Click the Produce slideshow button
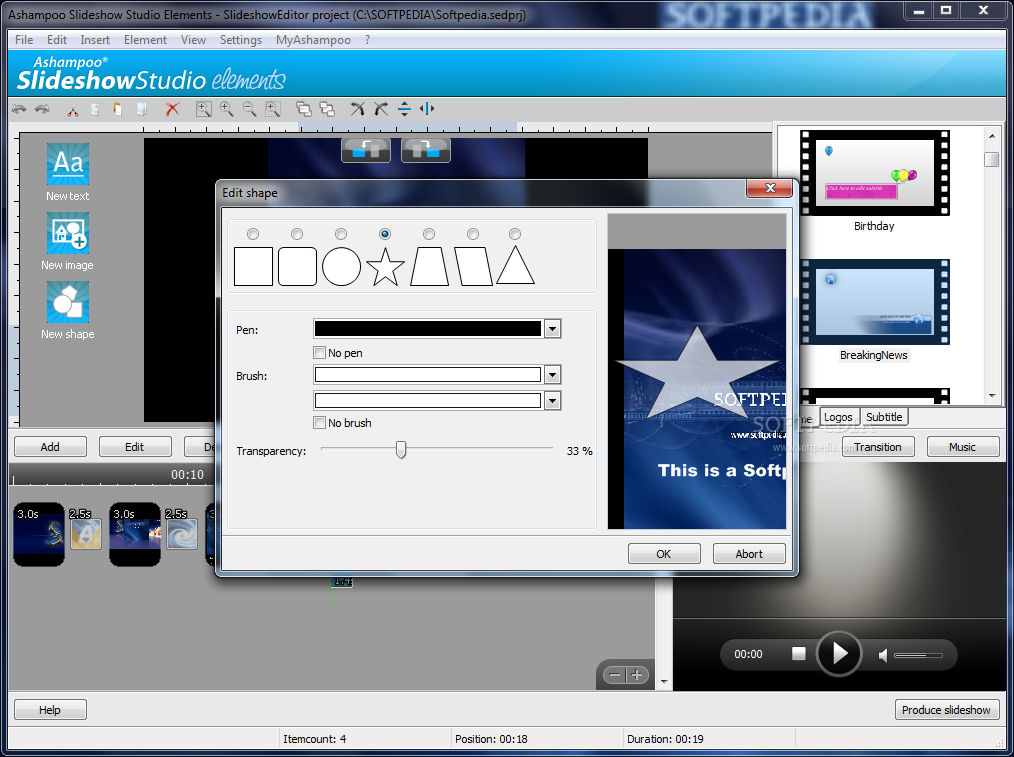Image resolution: width=1014 pixels, height=757 pixels. pos(947,710)
